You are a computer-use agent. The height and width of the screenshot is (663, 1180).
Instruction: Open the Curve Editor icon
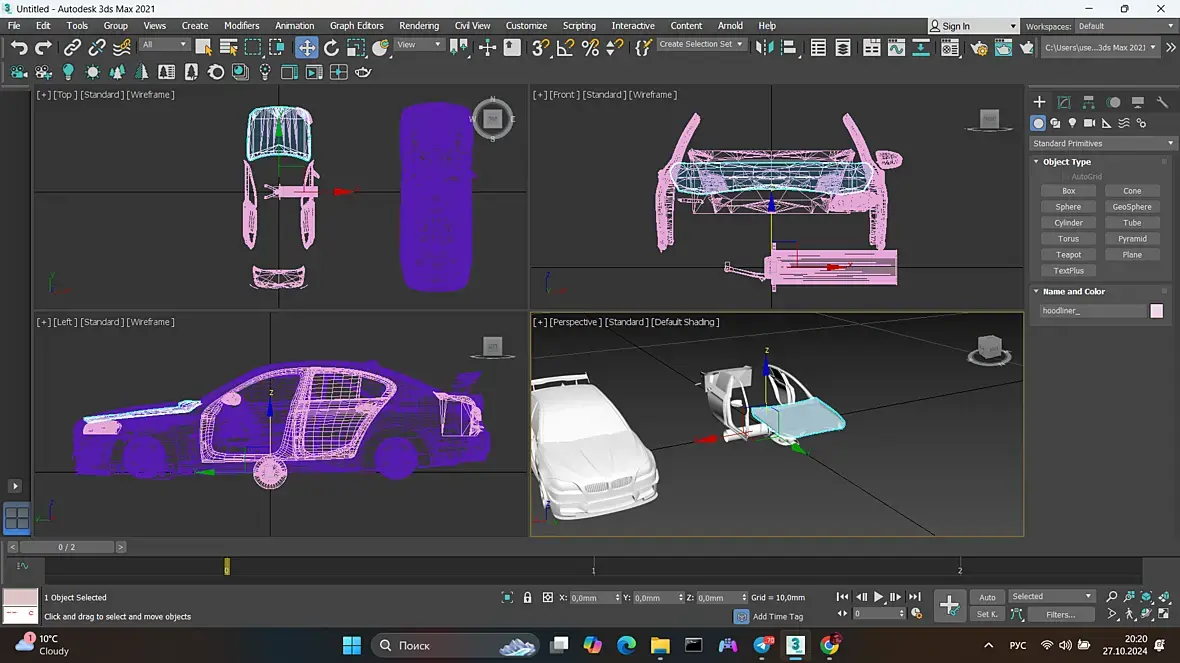click(896, 48)
